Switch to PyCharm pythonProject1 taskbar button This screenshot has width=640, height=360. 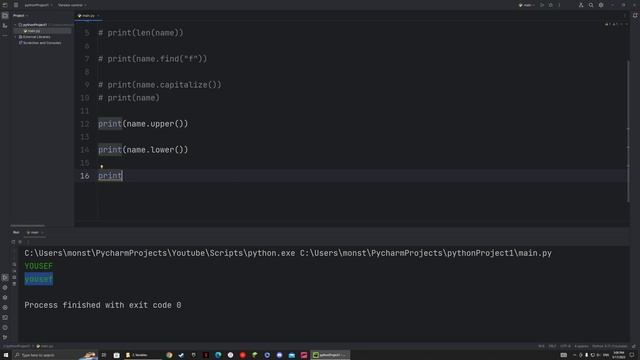pos(330,355)
